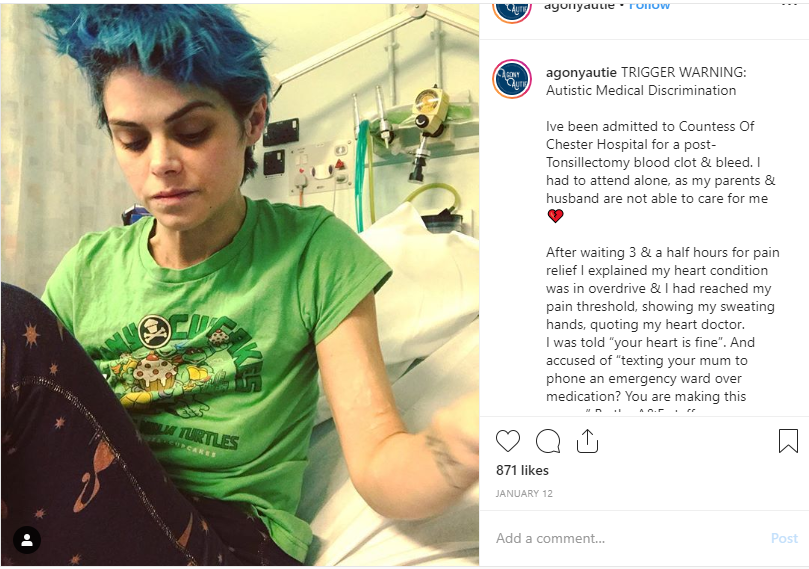Click the broken heart emoji in caption
The image size is (809, 569).
[x=555, y=216]
